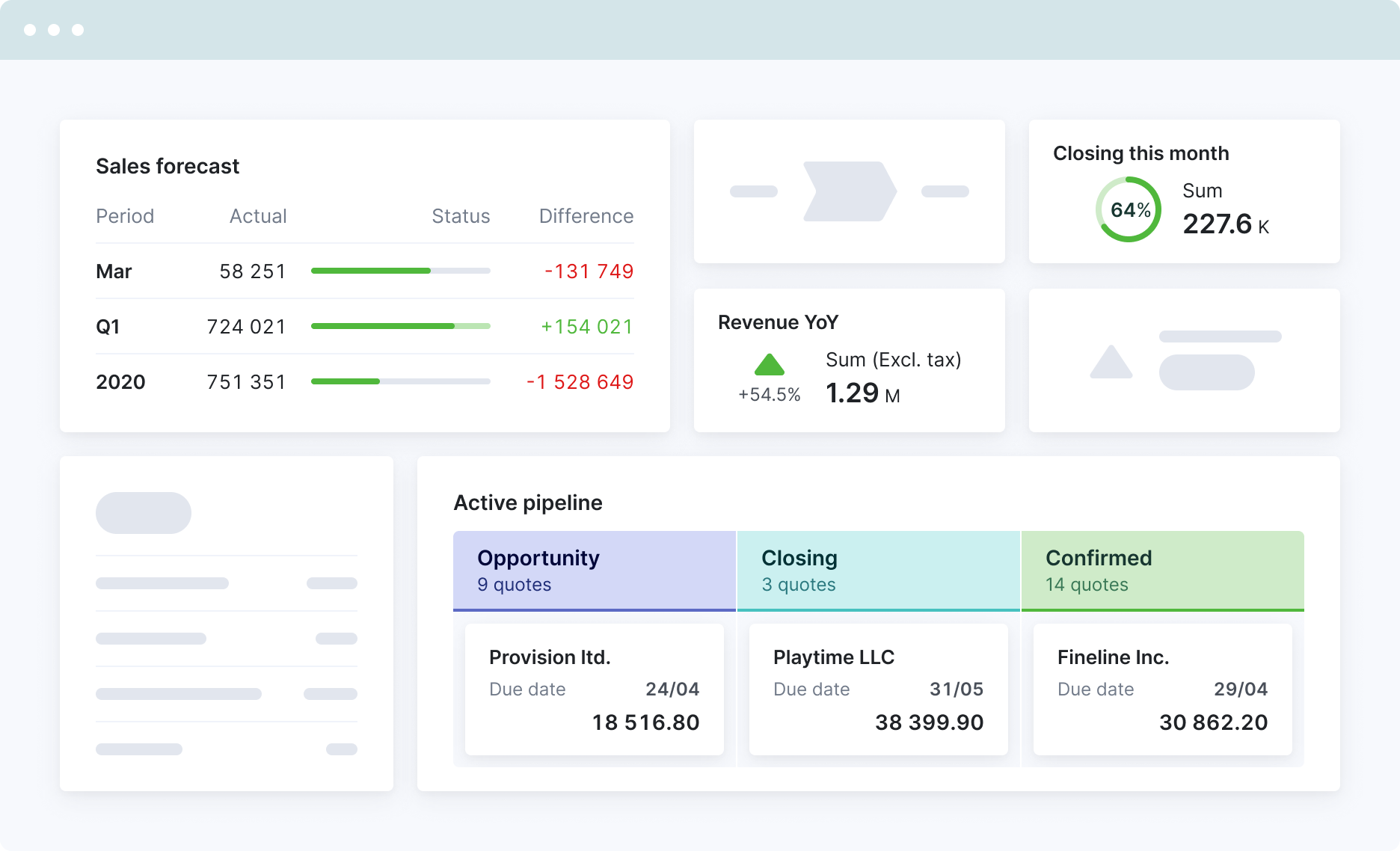Click the triangle icon in bottom-right placeholder card
Image resolution: width=1400 pixels, height=851 pixels.
tap(1110, 363)
